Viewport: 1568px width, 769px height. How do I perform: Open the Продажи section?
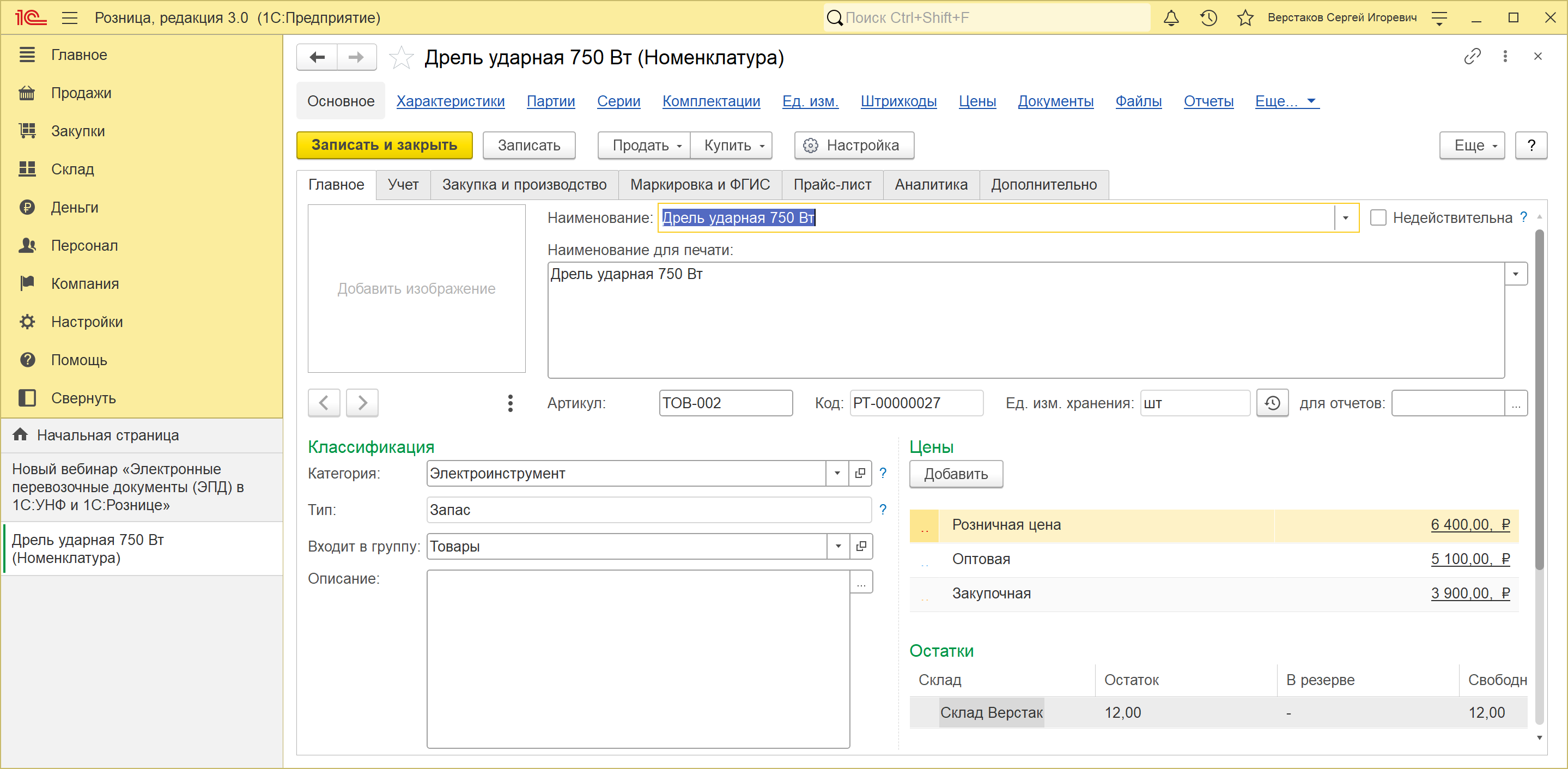pyautogui.click(x=81, y=93)
